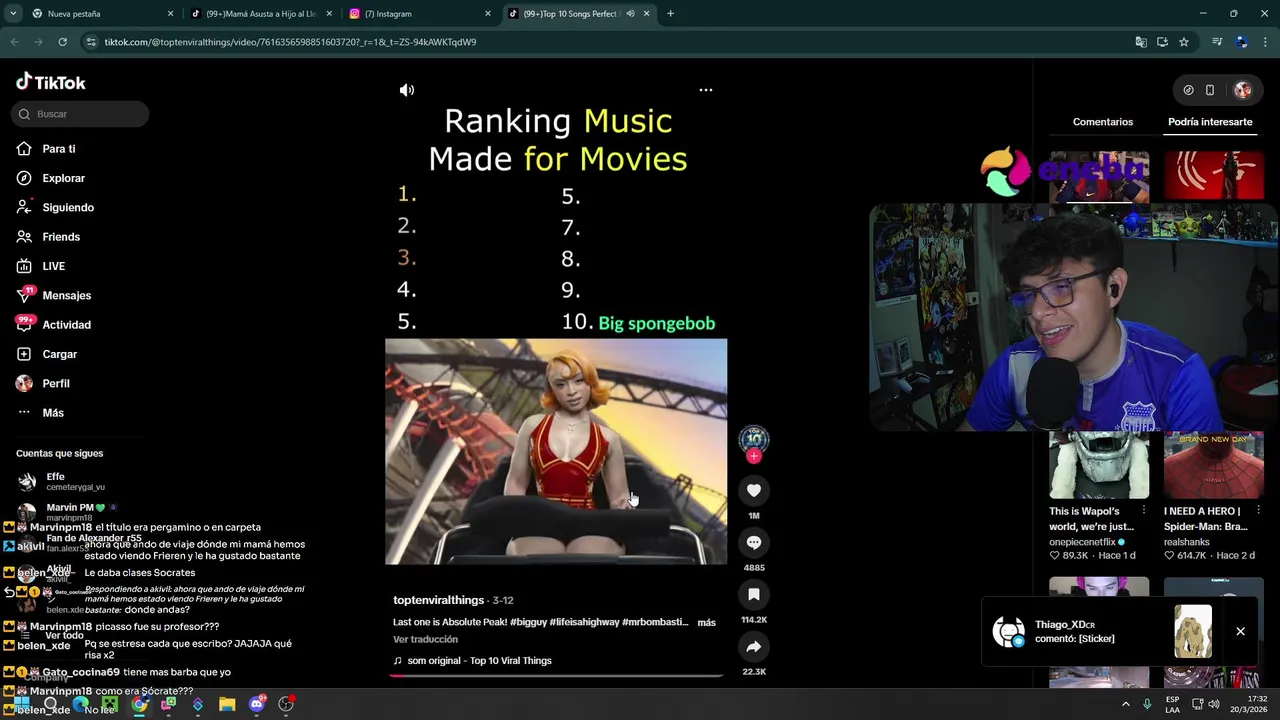Image resolution: width=1280 pixels, height=720 pixels.
Task: Open OBS Studio from the taskbar
Action: pos(286,705)
